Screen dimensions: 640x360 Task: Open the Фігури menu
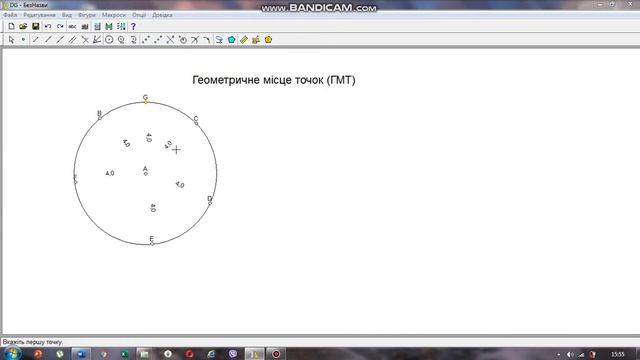(87, 15)
